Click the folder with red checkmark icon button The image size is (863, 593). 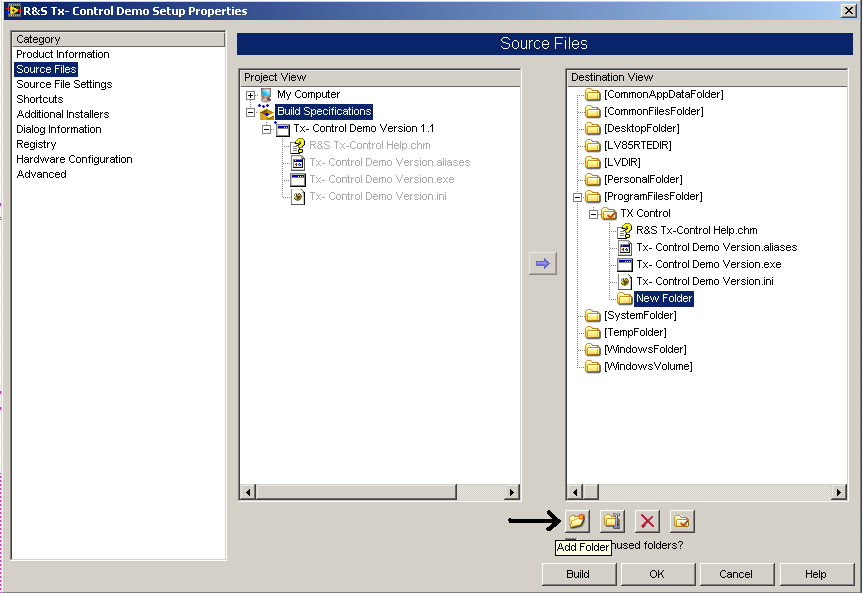[682, 521]
